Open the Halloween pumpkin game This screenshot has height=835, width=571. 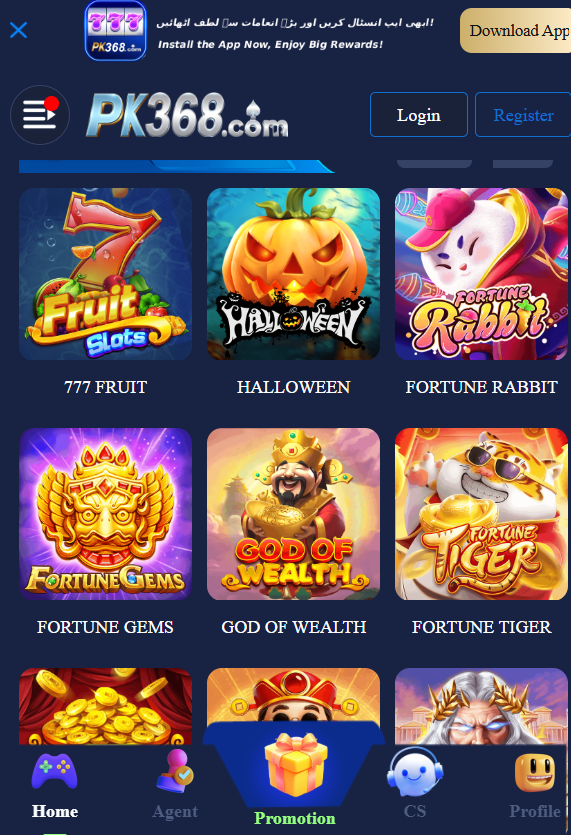293,274
